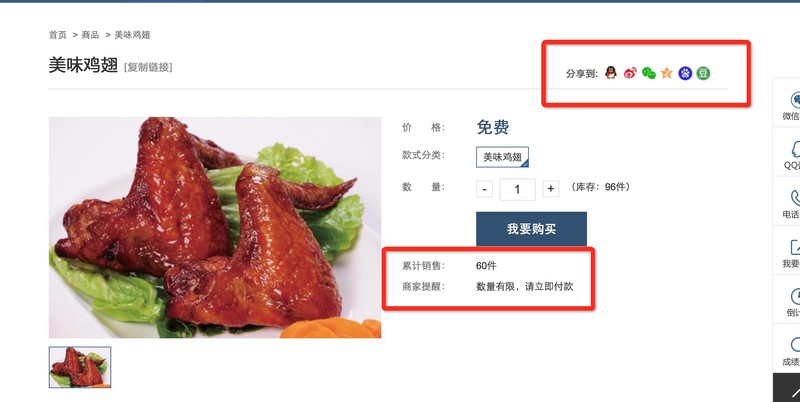Image resolution: width=800 pixels, height=402 pixels.
Task: Decrease quantity with minus button
Action: [x=485, y=189]
